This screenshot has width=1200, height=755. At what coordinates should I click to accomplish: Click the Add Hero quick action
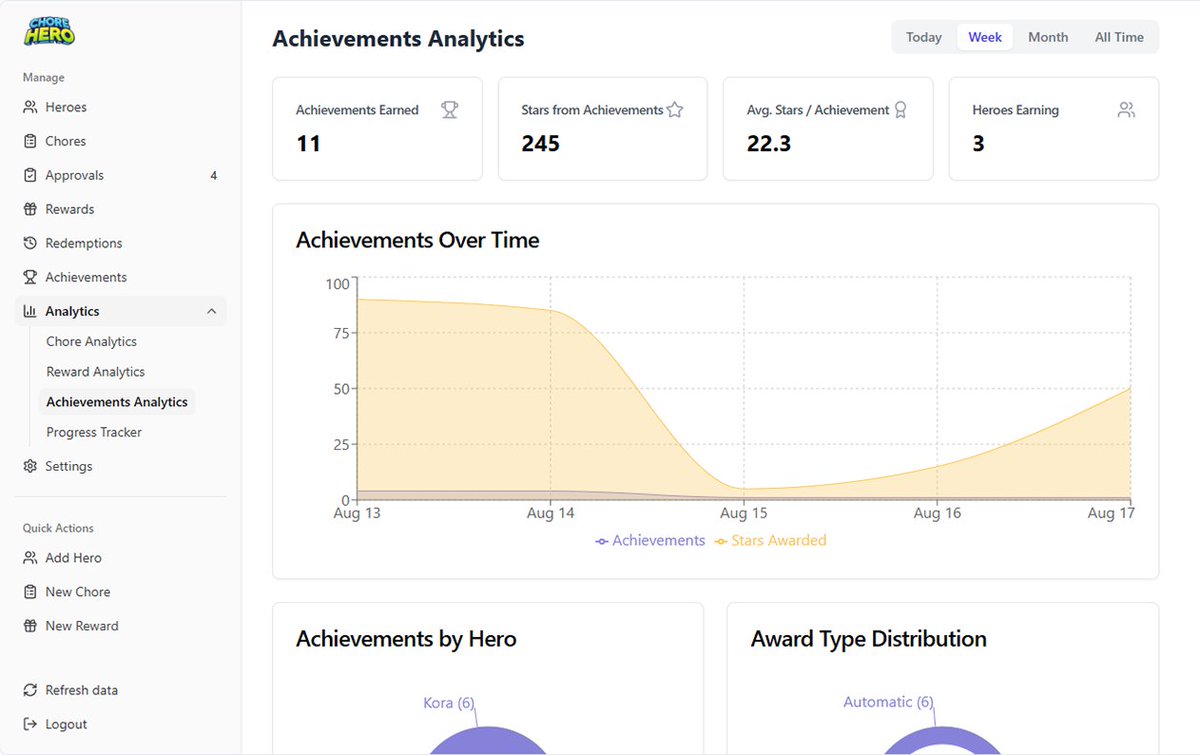click(x=120, y=558)
